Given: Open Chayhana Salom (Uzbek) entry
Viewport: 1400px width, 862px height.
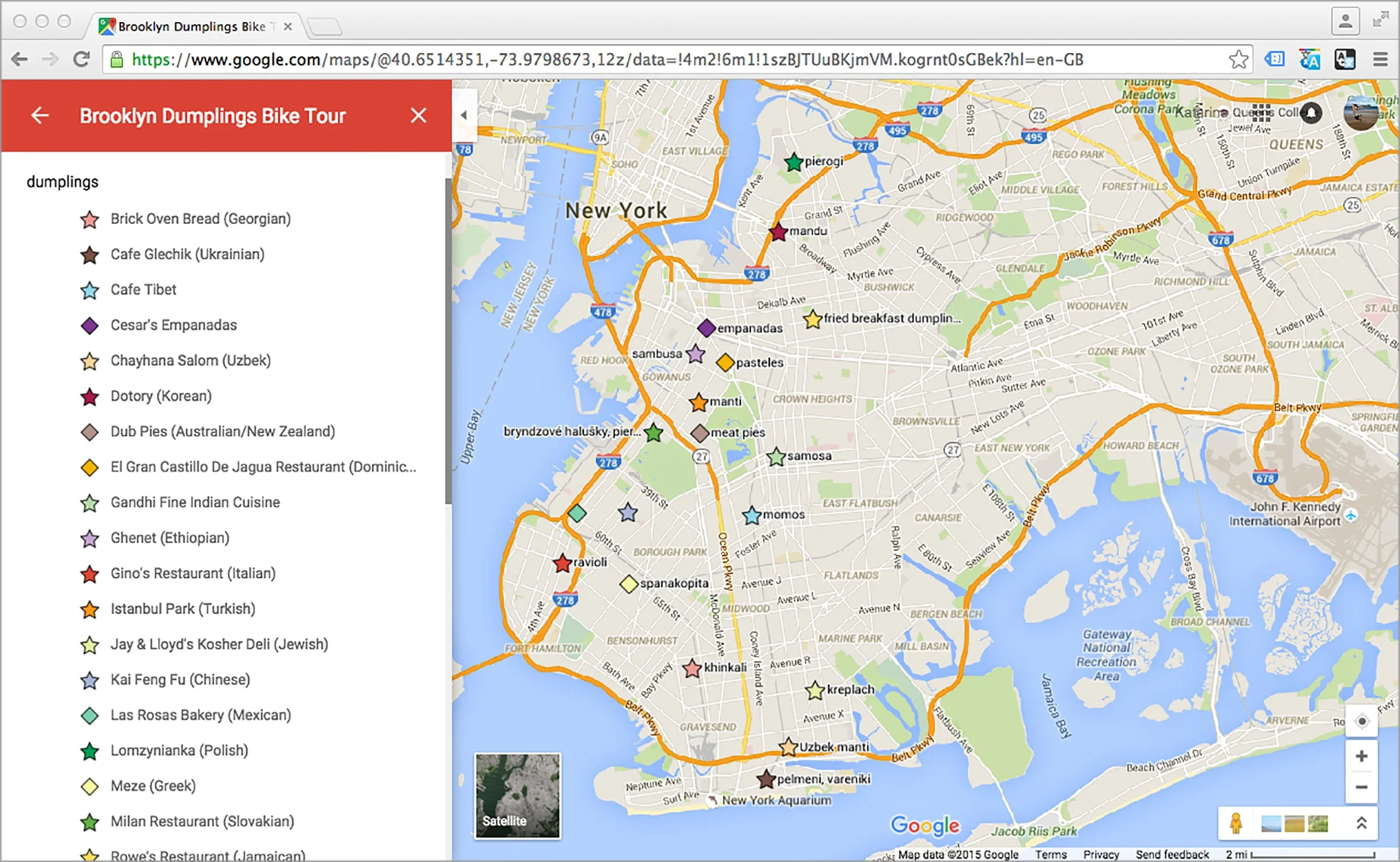Looking at the screenshot, I should click(191, 361).
